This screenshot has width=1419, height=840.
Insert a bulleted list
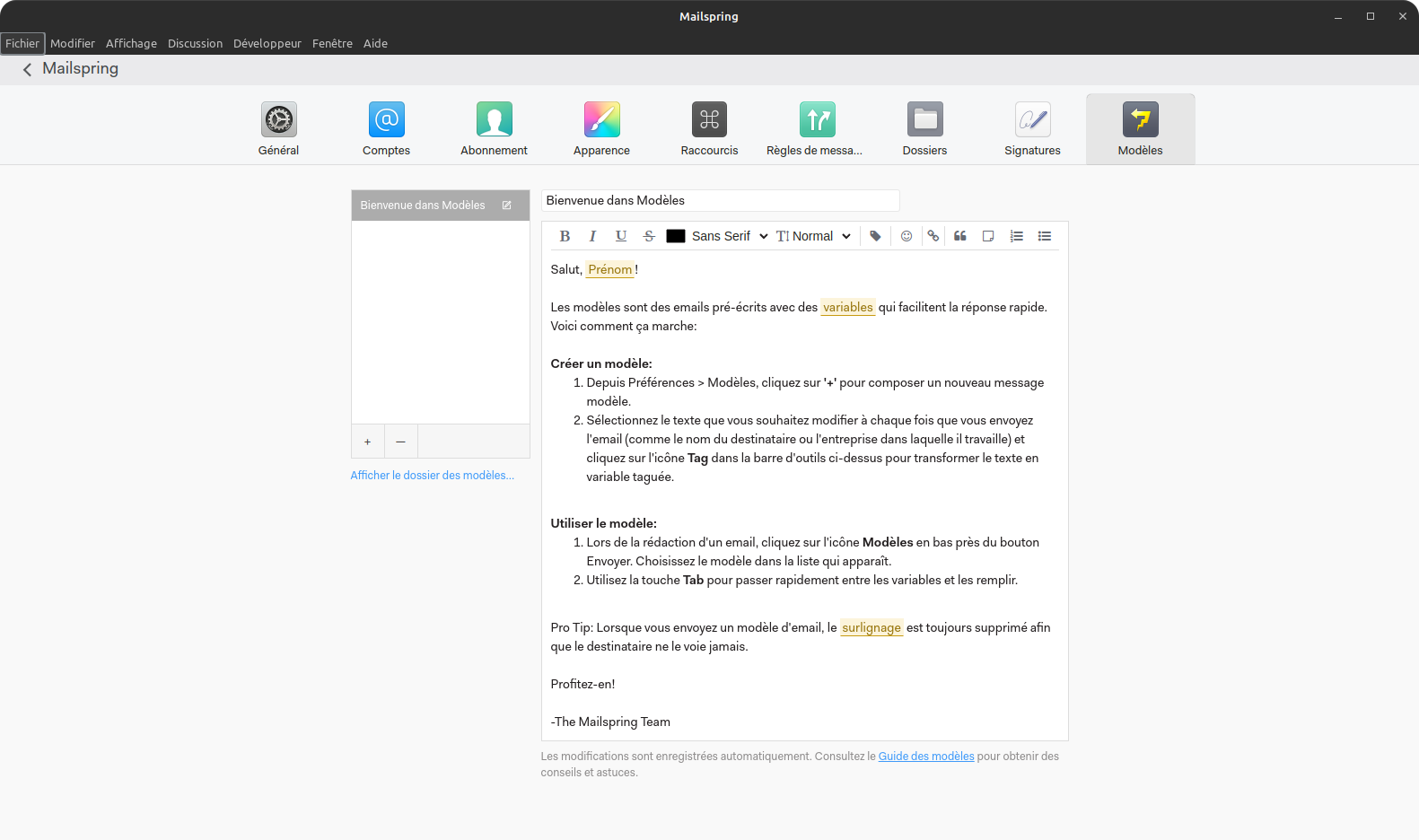click(x=1045, y=236)
